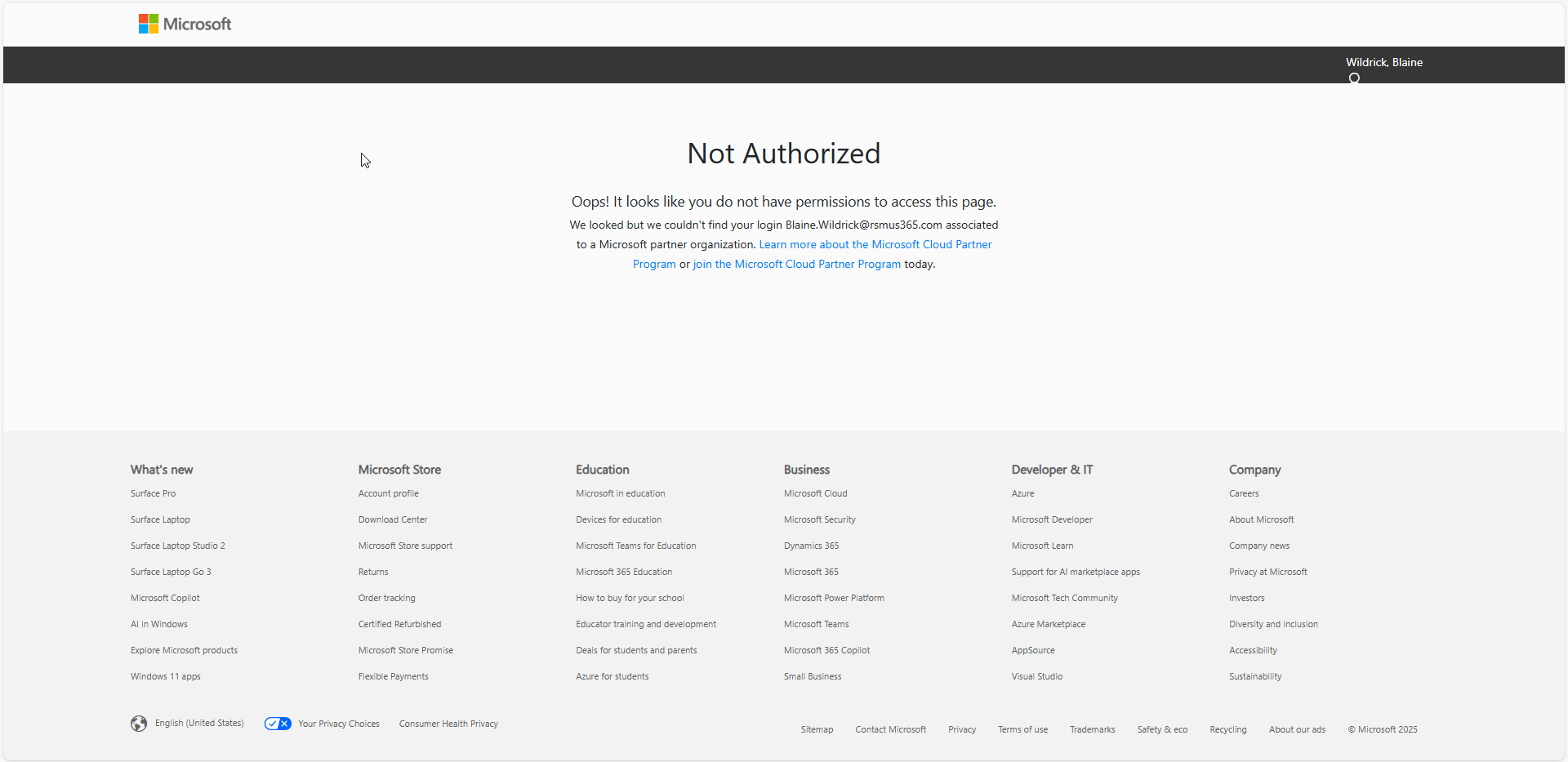1568x762 pixels.
Task: Open Returns link
Action: pos(373,572)
